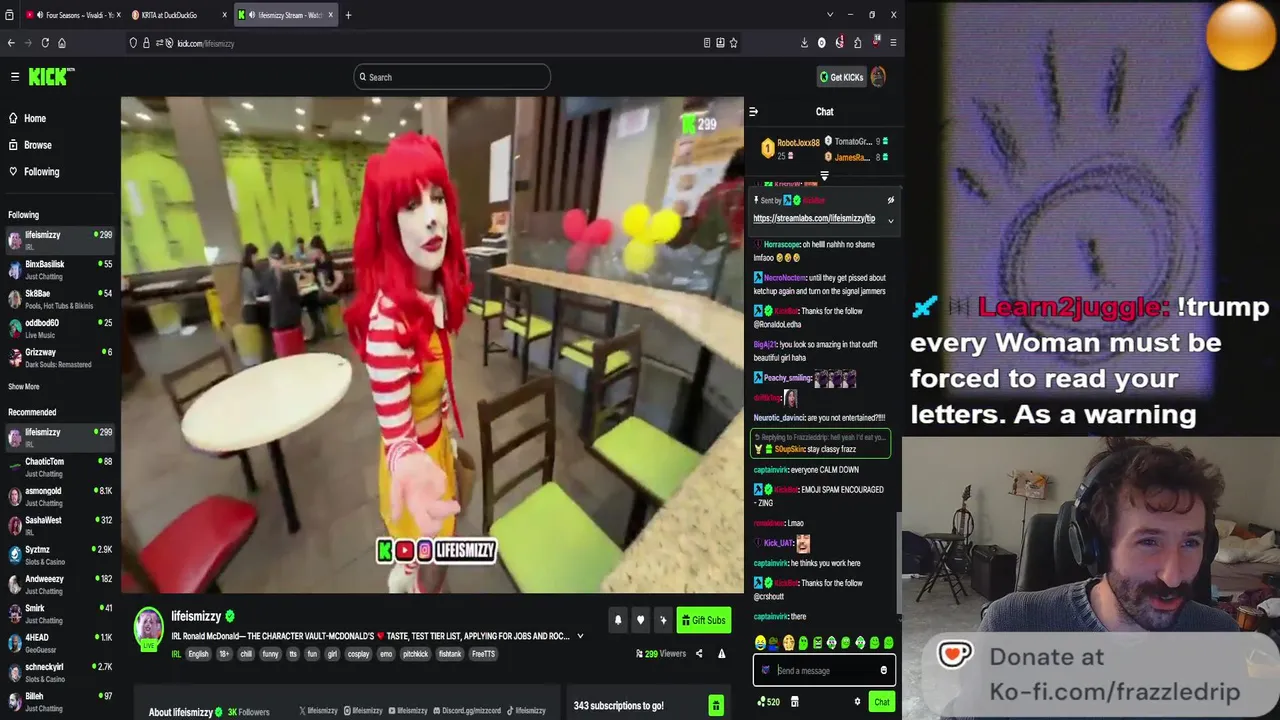Open Grizzway channel in sidebar
The width and height of the screenshot is (1280, 720).
[x=60, y=357]
